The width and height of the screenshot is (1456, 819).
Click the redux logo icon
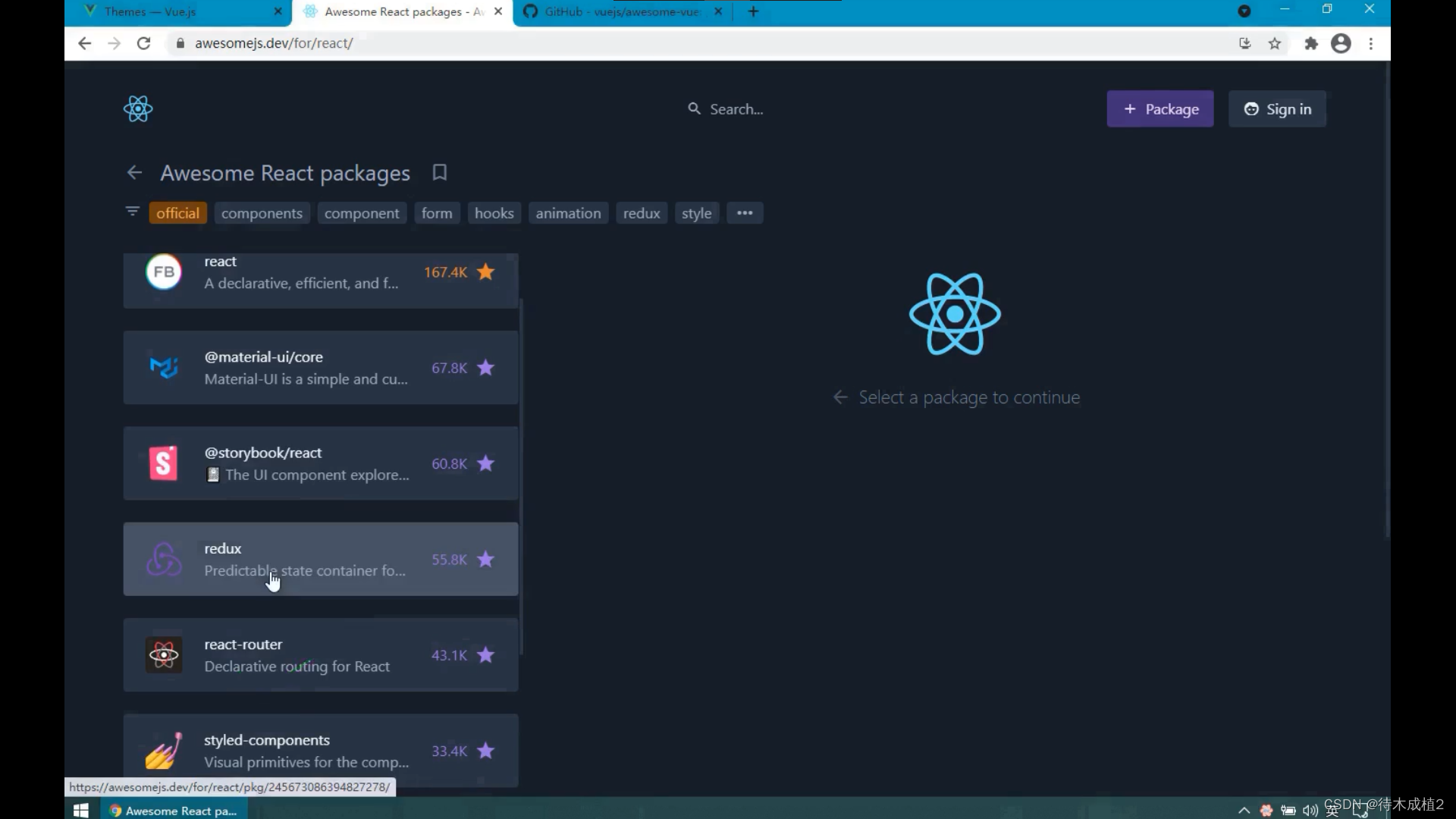coord(164,560)
